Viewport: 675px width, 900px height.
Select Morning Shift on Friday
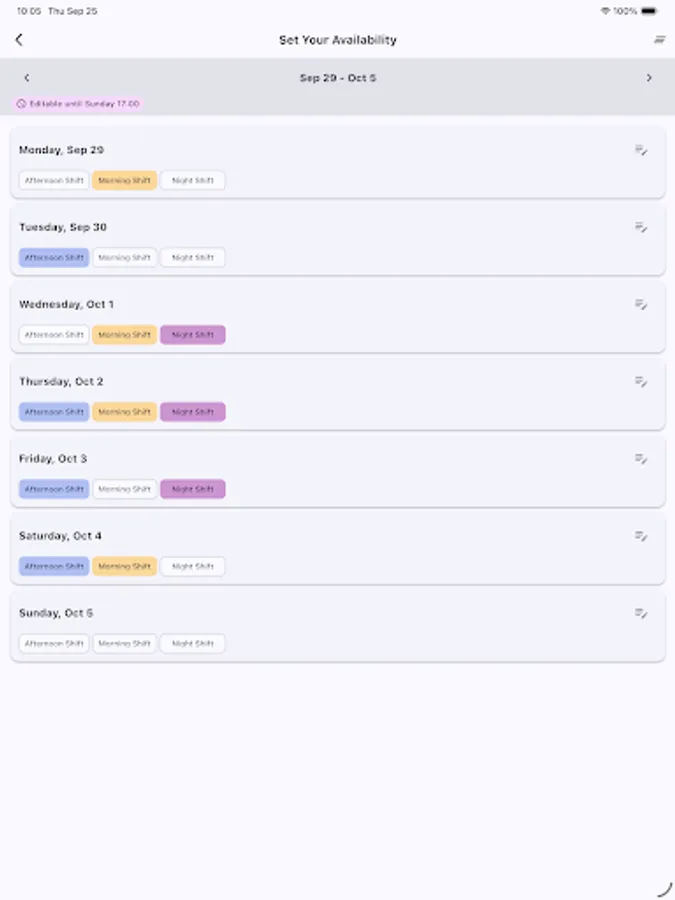tap(124, 489)
